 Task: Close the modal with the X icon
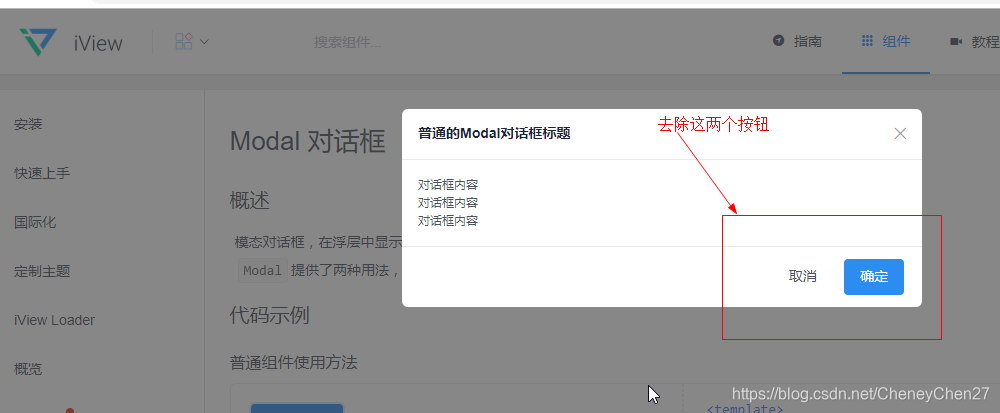coord(900,133)
